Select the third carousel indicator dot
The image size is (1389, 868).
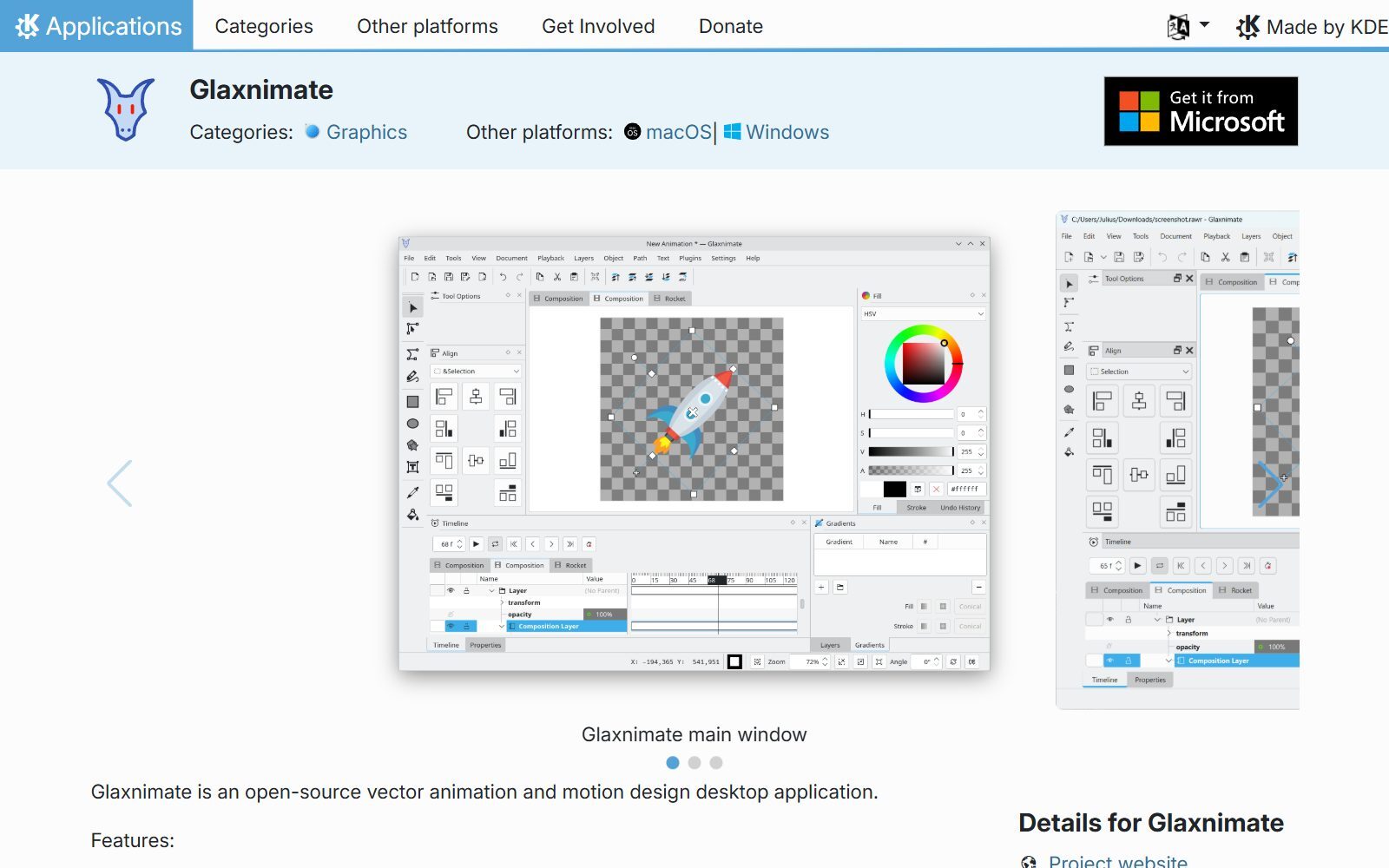click(716, 763)
